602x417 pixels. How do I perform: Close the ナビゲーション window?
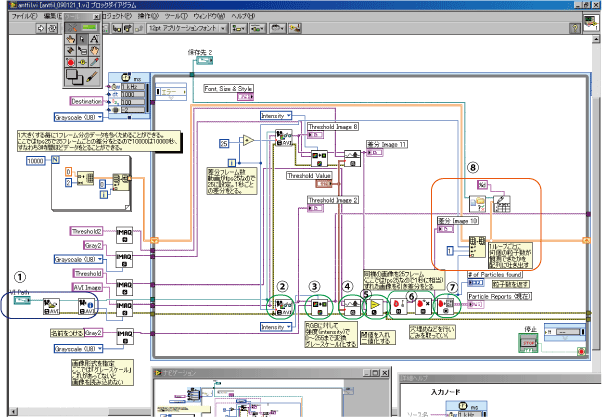(385, 372)
